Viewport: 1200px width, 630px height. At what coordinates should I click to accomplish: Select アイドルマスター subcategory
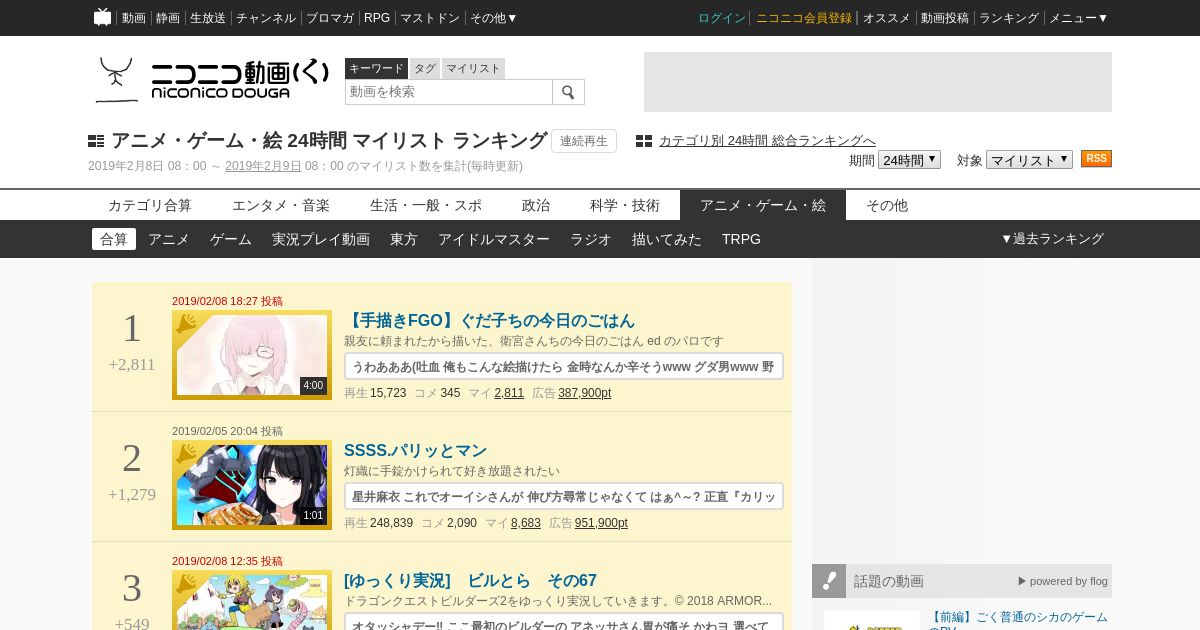point(494,239)
